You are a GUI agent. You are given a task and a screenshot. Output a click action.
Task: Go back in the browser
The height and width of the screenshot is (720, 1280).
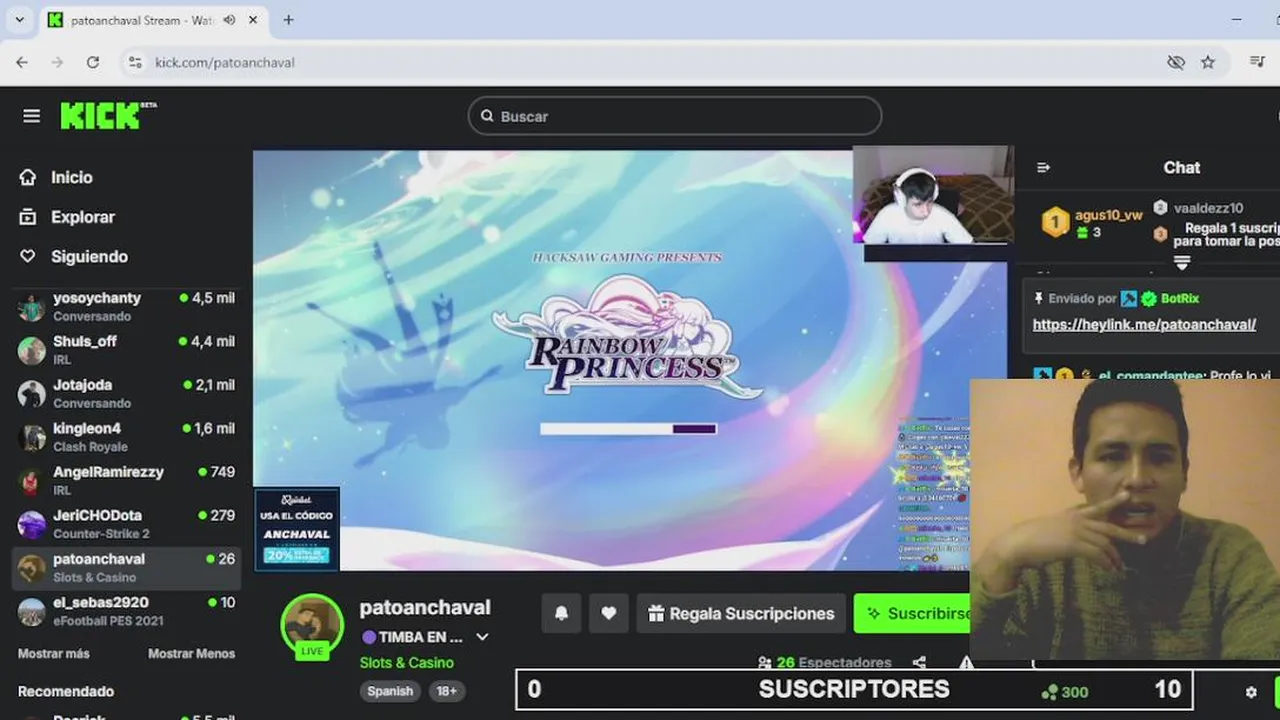[22, 62]
